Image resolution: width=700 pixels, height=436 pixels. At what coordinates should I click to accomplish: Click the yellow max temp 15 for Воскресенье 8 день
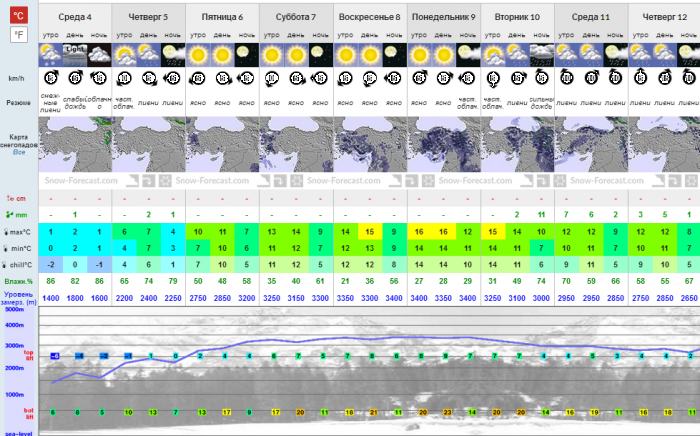pyautogui.click(x=370, y=232)
